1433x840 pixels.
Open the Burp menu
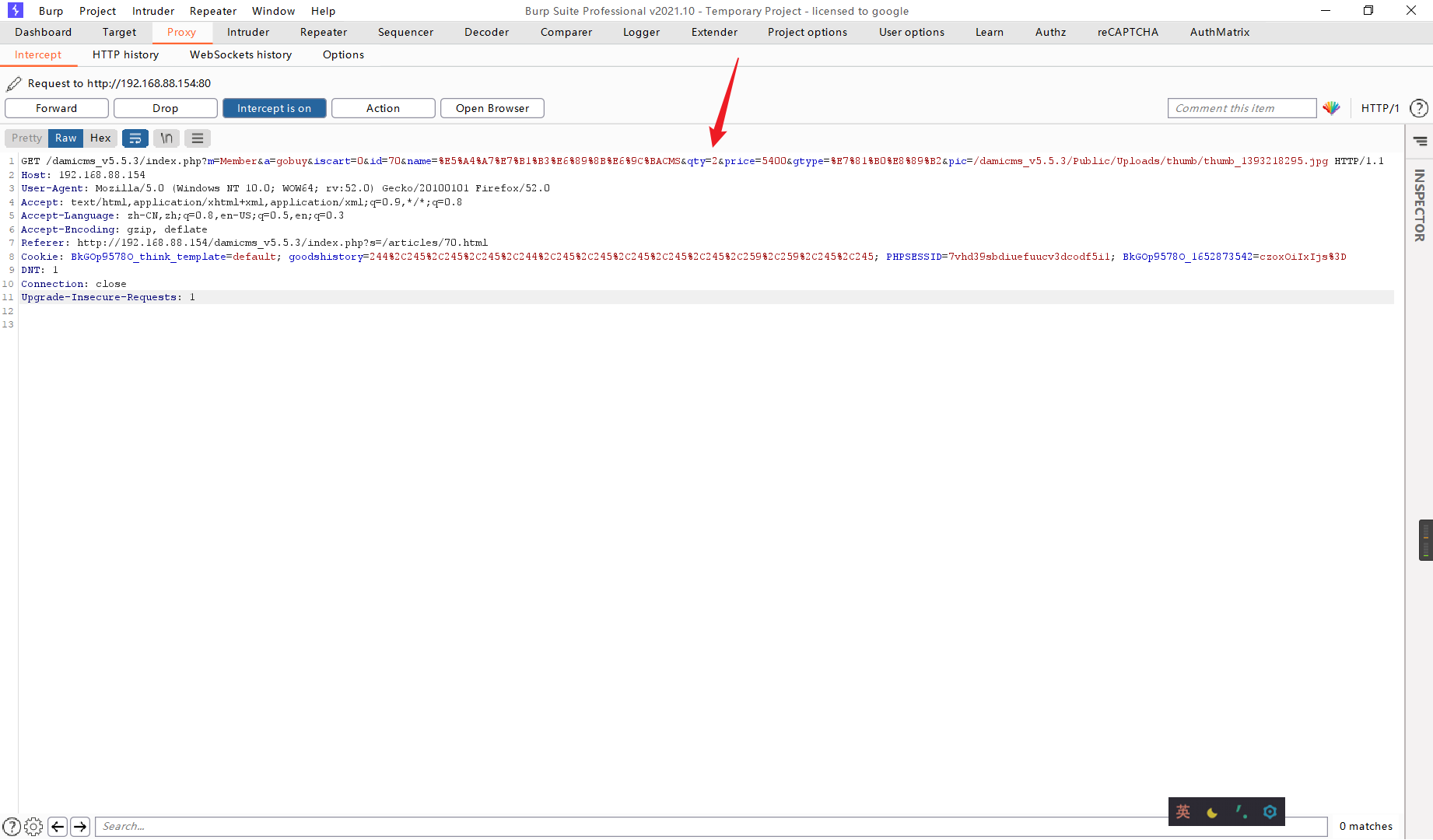pyautogui.click(x=51, y=11)
